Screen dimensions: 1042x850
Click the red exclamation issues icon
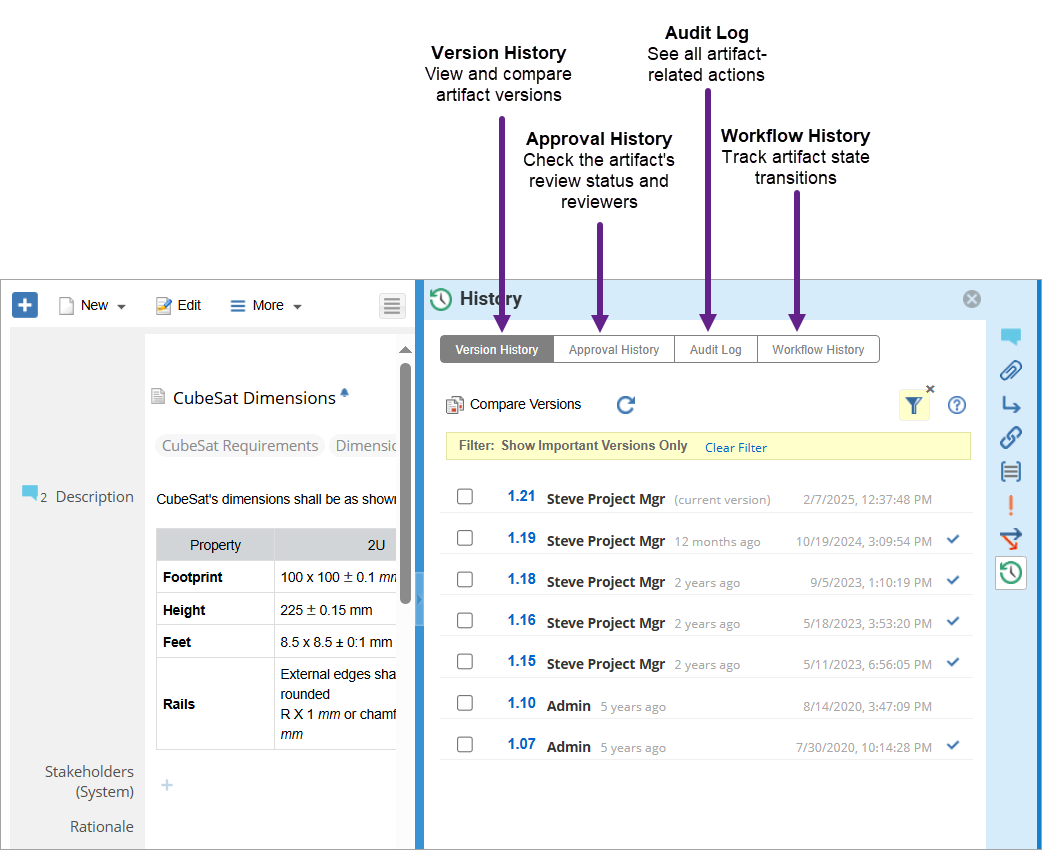[x=1011, y=505]
